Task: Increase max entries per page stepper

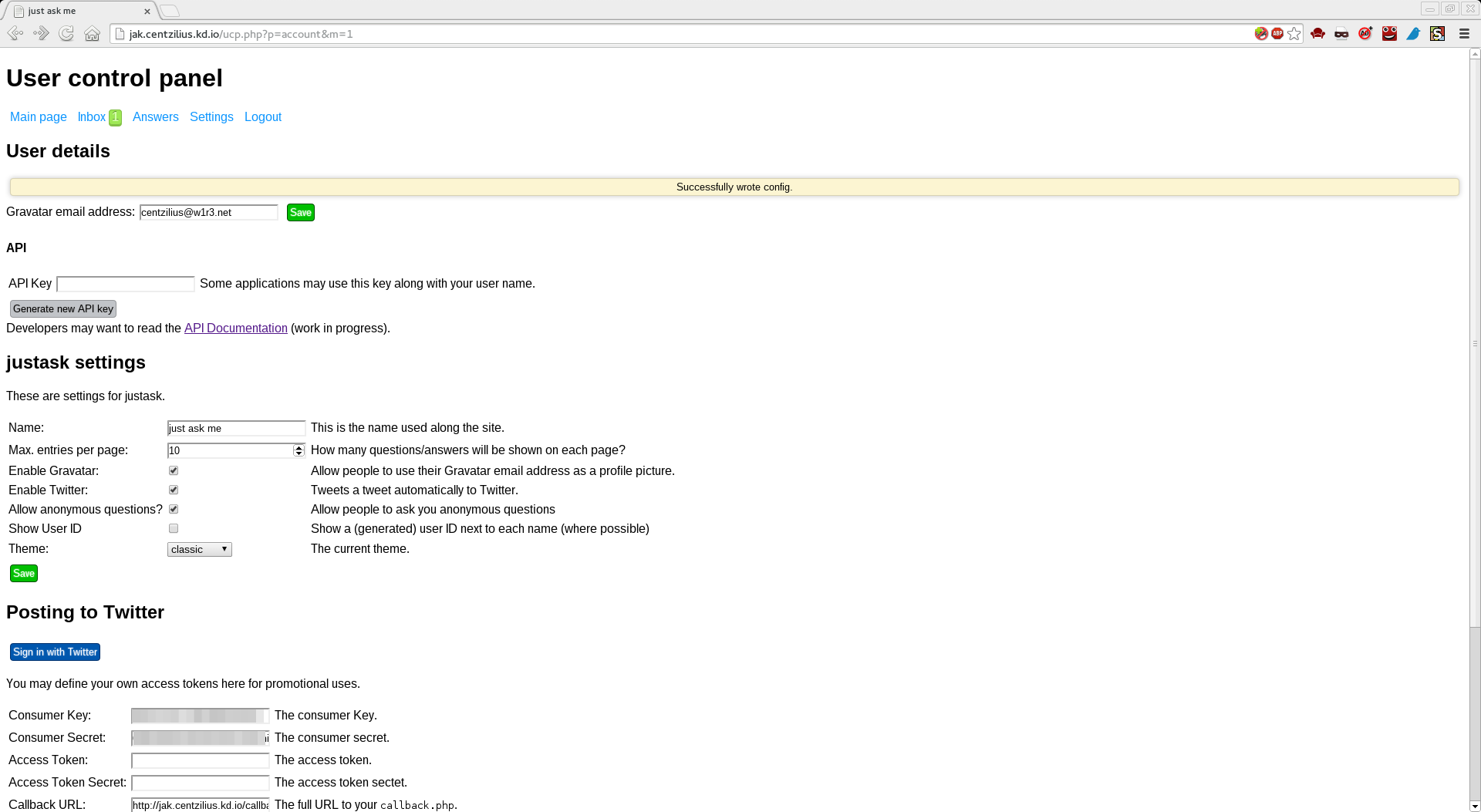Action: (299, 447)
